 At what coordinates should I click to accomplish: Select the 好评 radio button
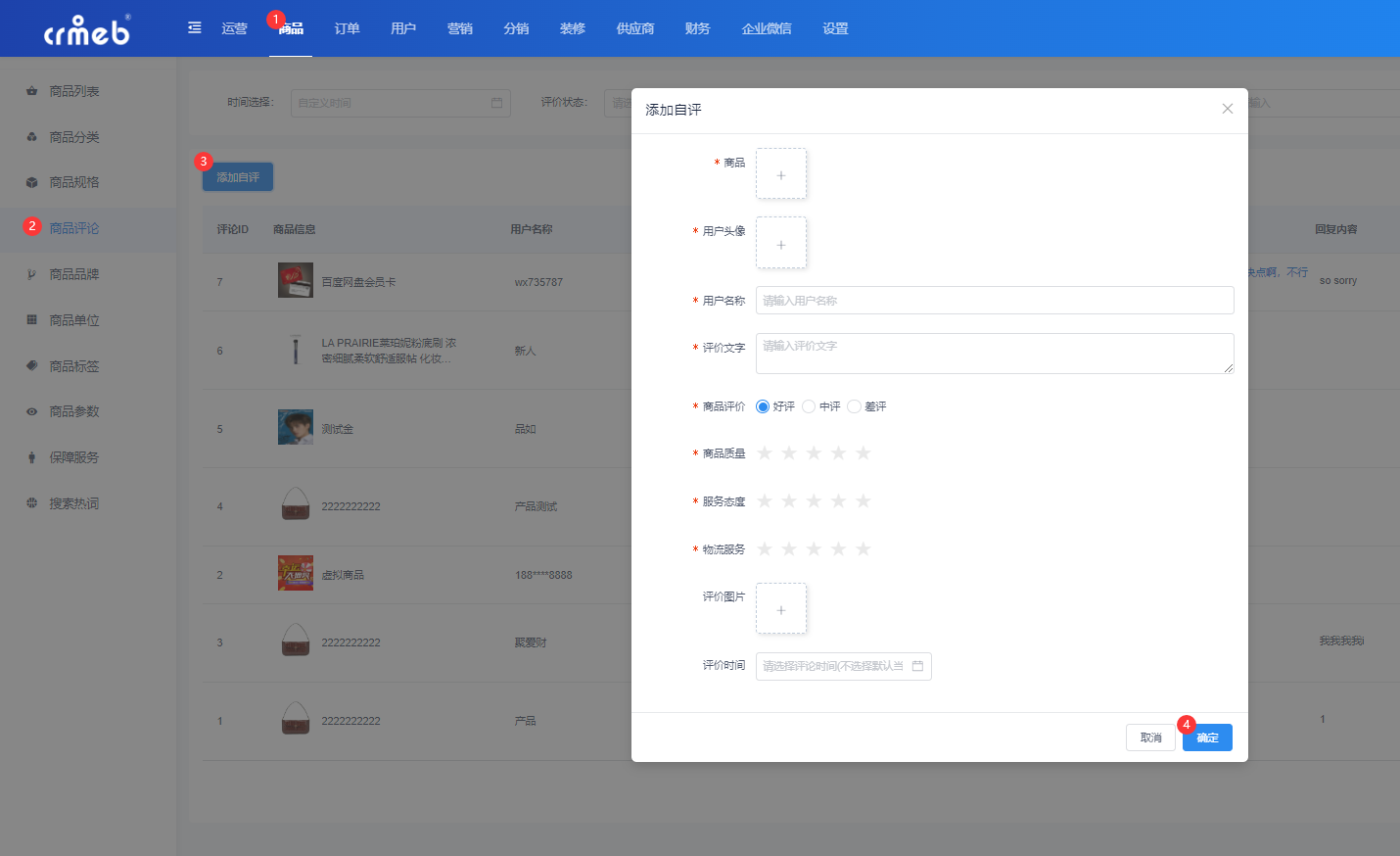tap(763, 406)
